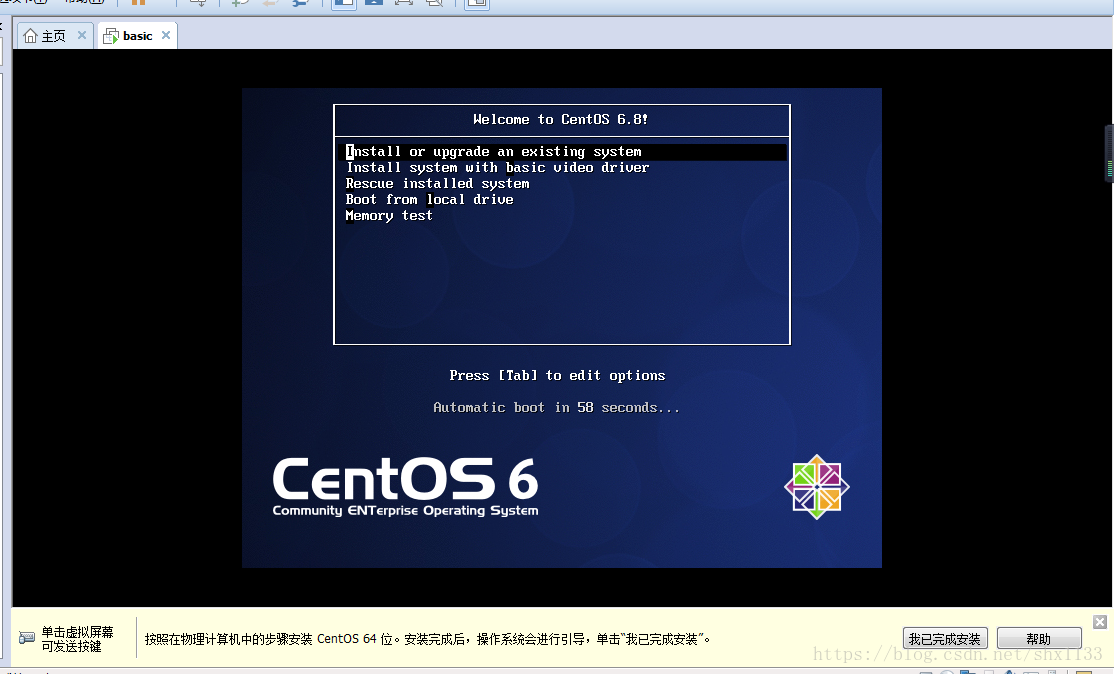Screen dimensions: 1114x674
Task: Select 'Install system with basic video driver'
Action: point(497,168)
